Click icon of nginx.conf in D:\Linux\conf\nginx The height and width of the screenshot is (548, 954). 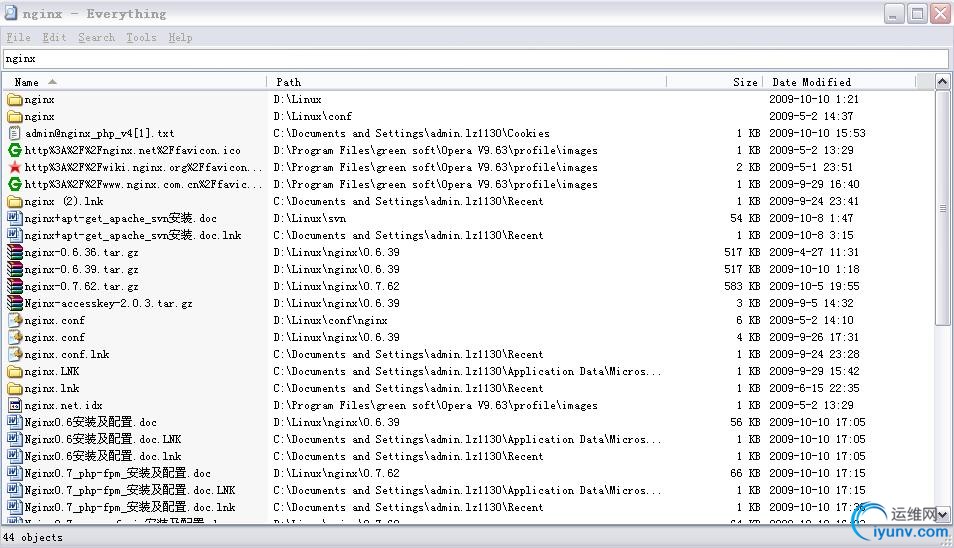pos(15,321)
